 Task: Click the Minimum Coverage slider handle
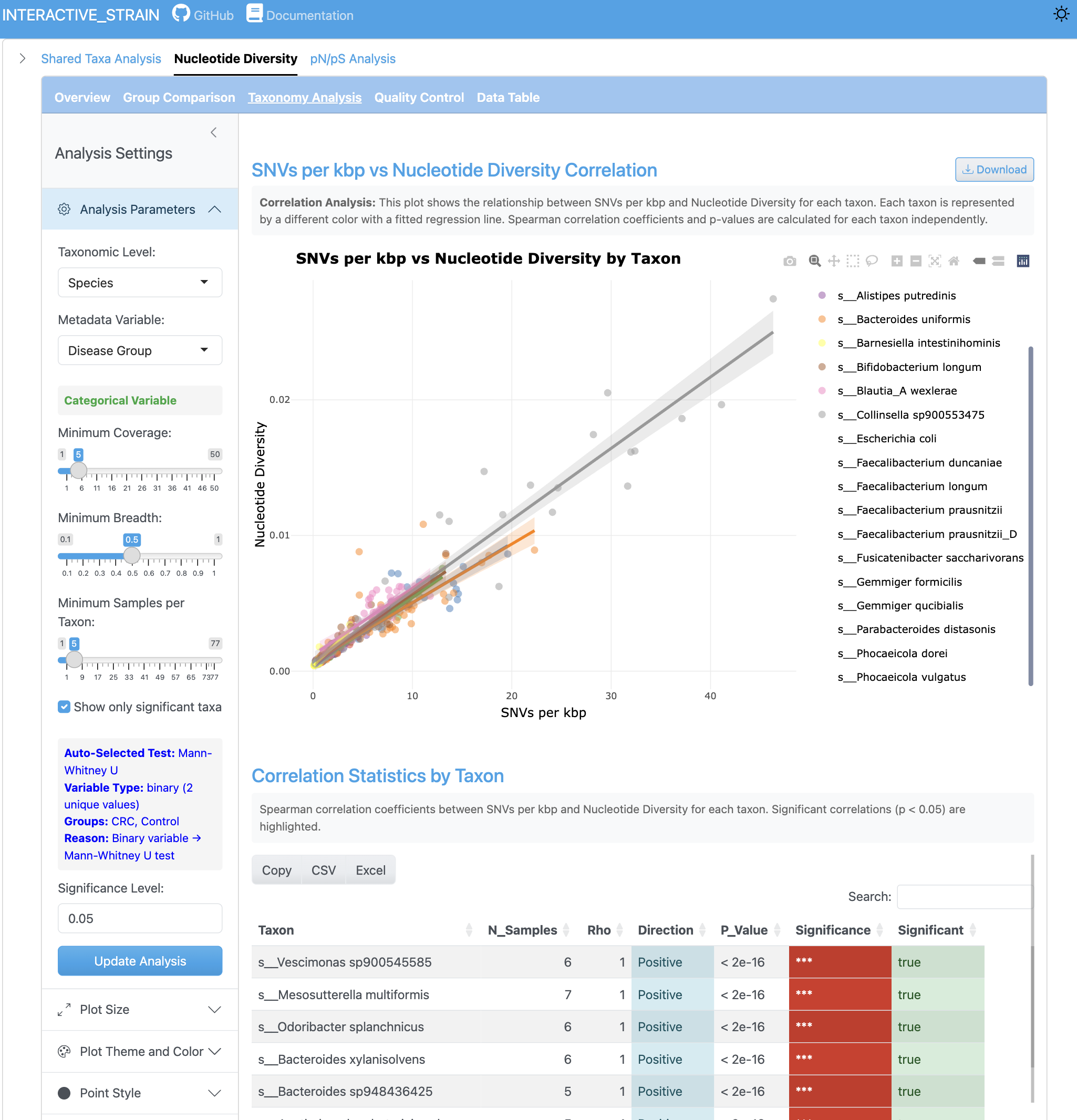(79, 471)
